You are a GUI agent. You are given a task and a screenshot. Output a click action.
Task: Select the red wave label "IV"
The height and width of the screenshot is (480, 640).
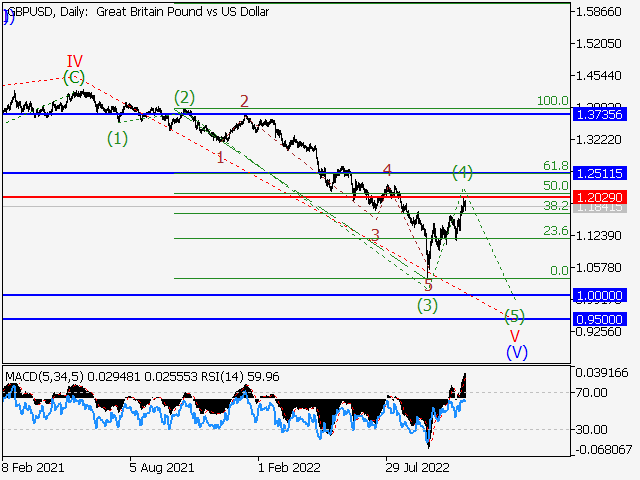(x=75, y=62)
